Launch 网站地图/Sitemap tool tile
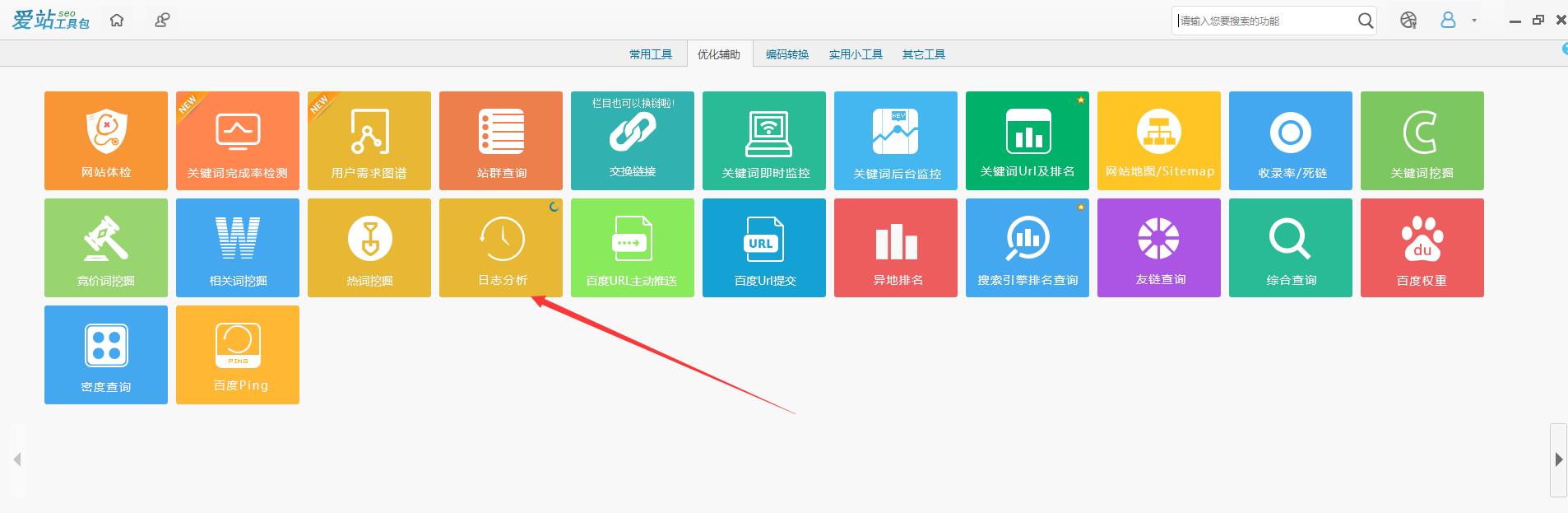 (1159, 141)
